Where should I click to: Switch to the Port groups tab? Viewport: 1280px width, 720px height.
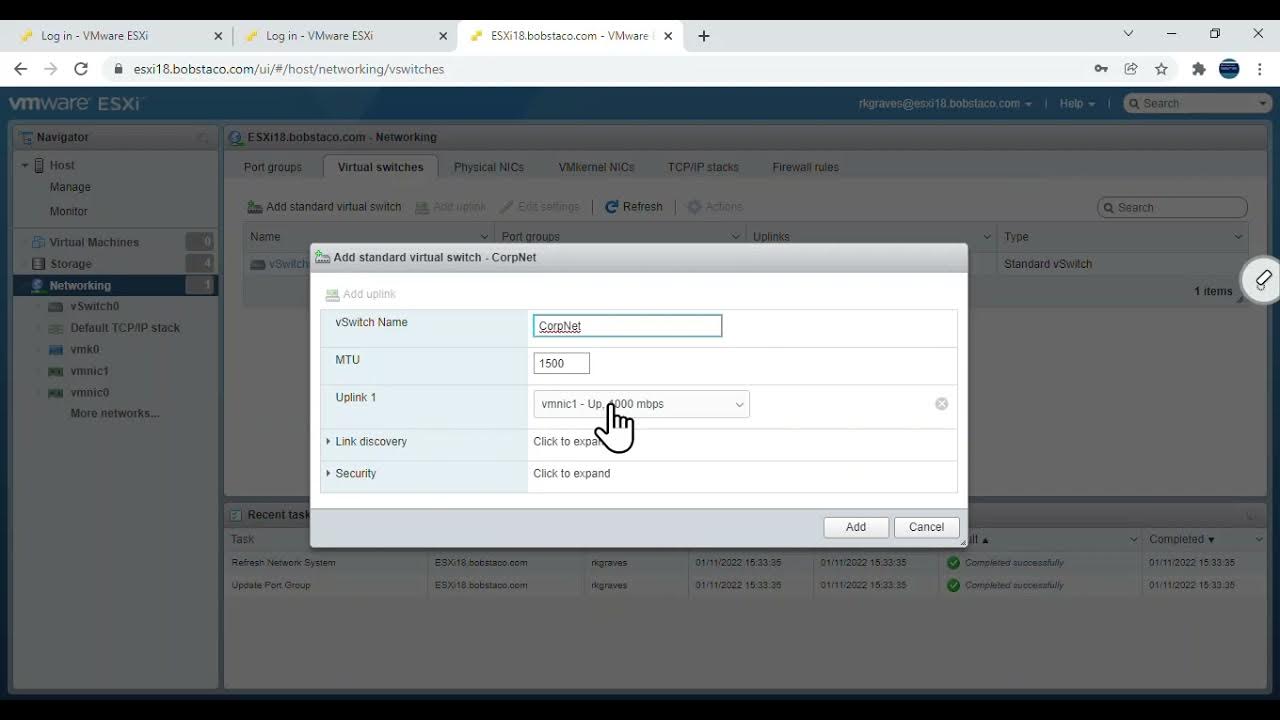[x=273, y=167]
